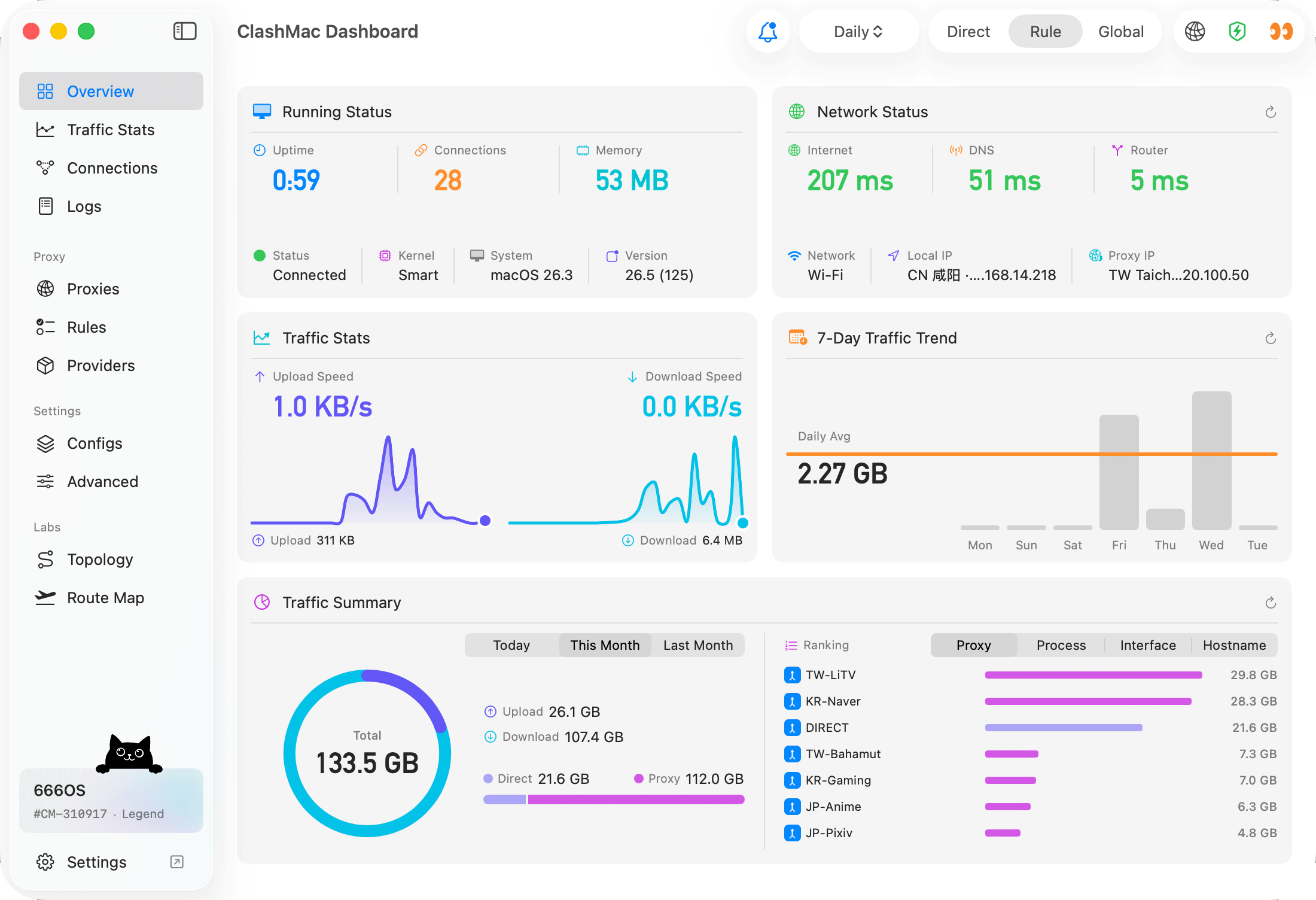Open the Advanced settings page
The image size is (1316, 900).
pyautogui.click(x=111, y=481)
